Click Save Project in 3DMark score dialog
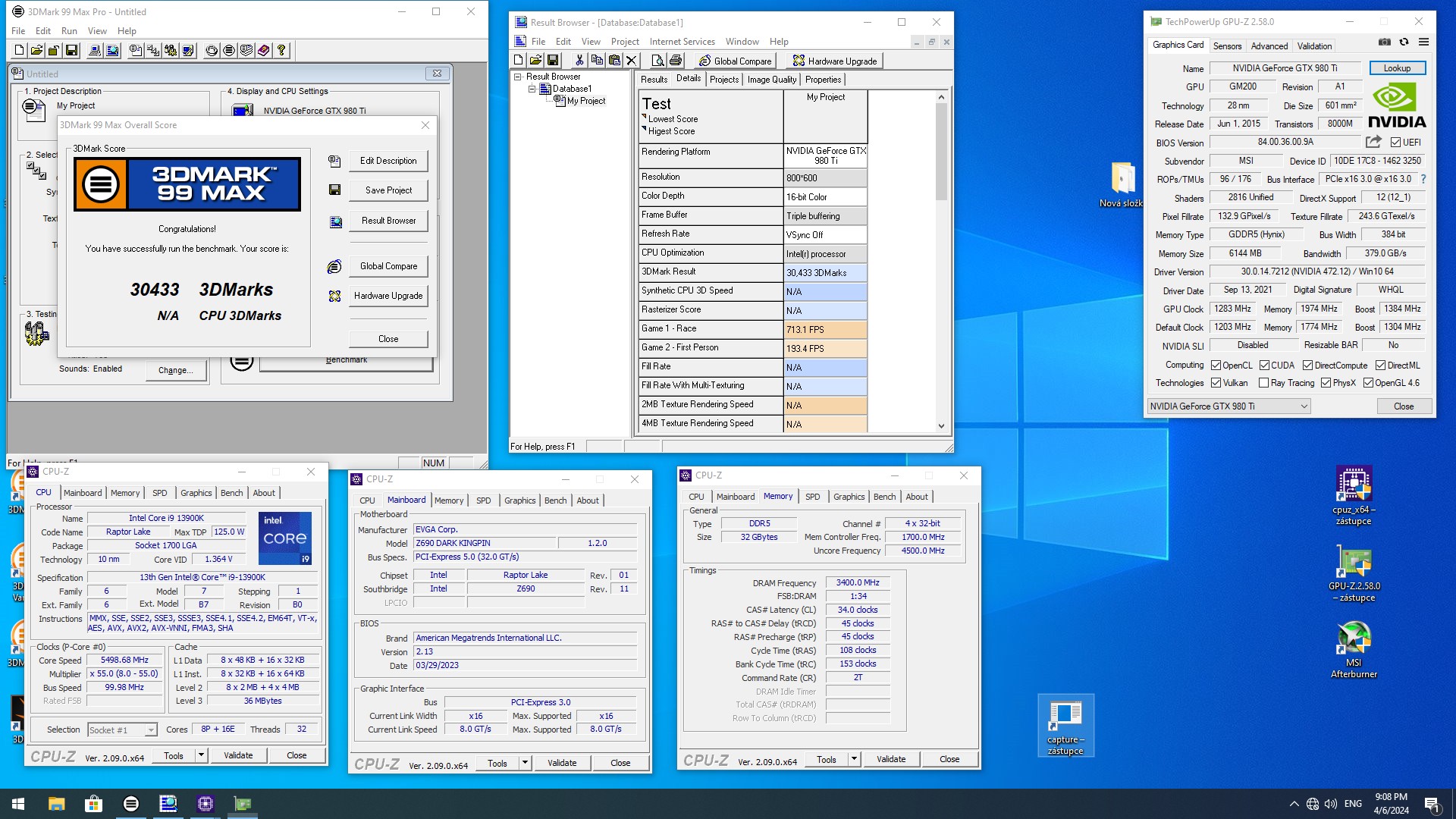 click(388, 190)
